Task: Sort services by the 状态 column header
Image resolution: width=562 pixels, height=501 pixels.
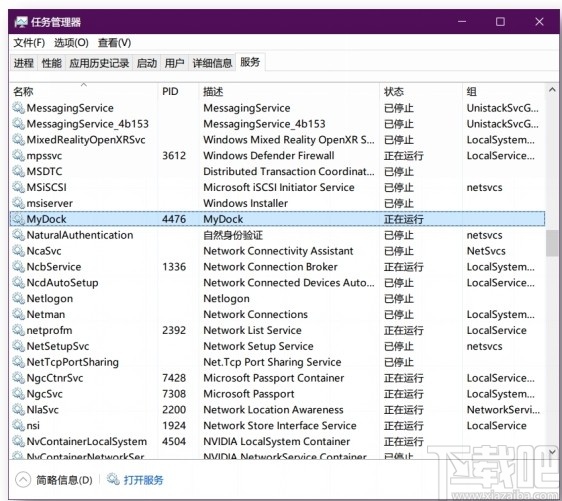Action: point(421,92)
